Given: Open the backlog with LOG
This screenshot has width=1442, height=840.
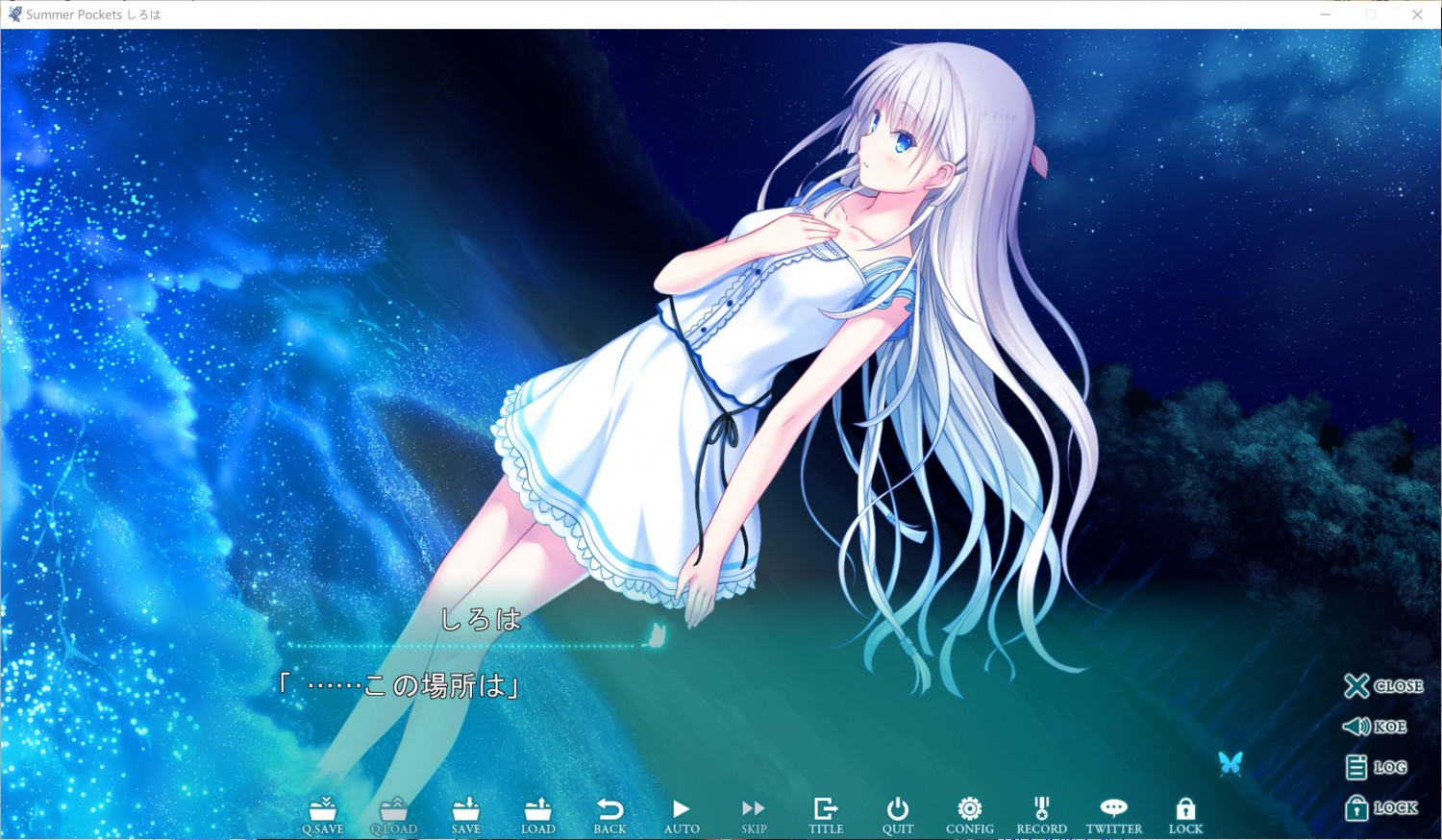Looking at the screenshot, I should point(1376,767).
